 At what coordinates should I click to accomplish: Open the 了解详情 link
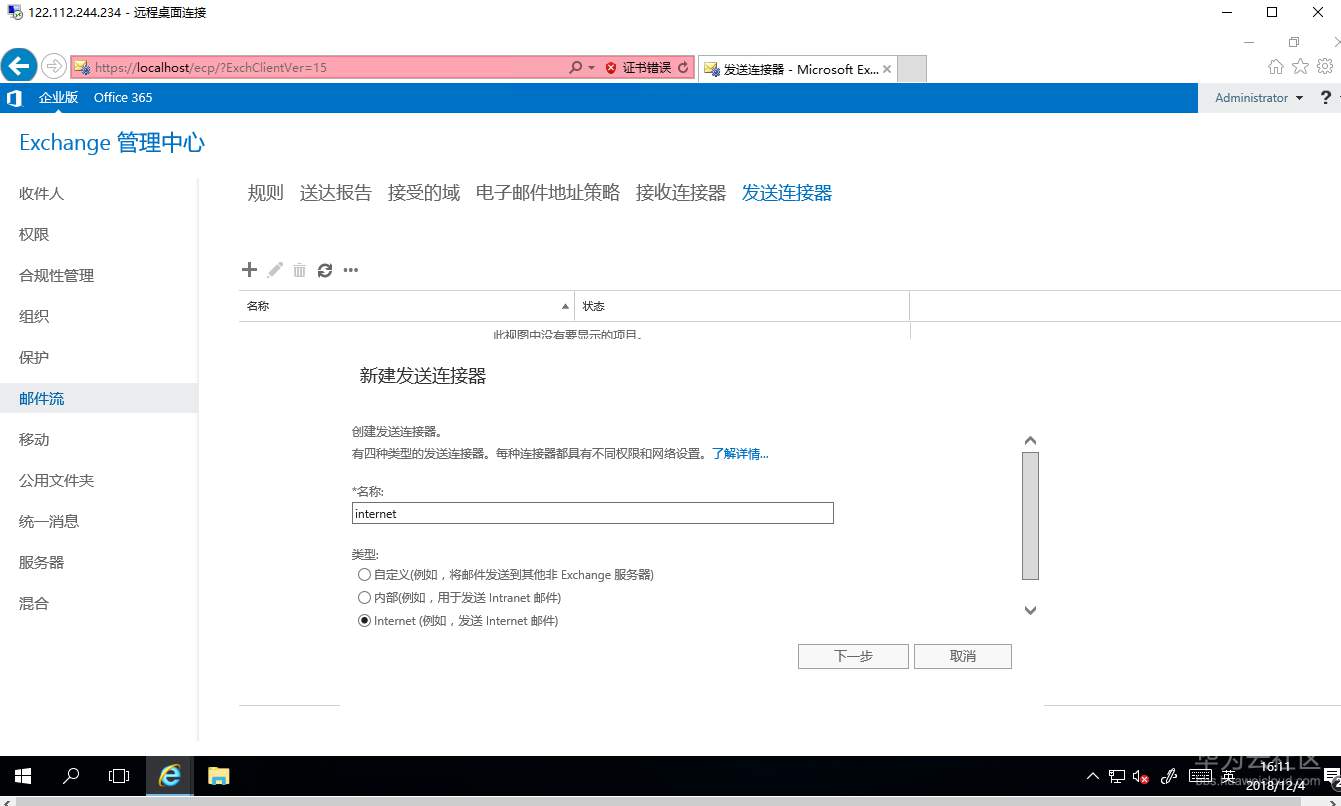point(739,453)
